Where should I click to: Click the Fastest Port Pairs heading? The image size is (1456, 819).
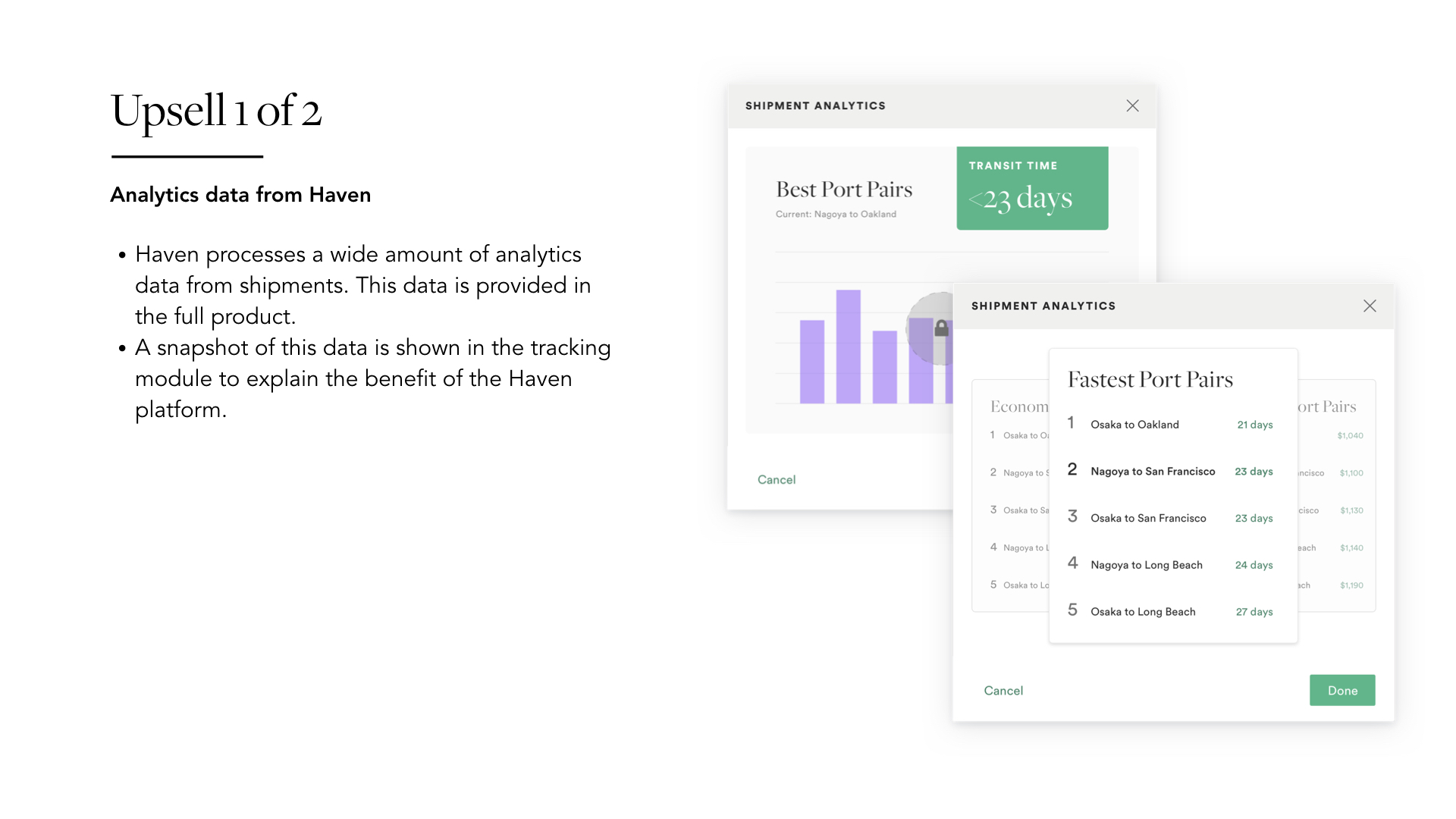(1150, 379)
